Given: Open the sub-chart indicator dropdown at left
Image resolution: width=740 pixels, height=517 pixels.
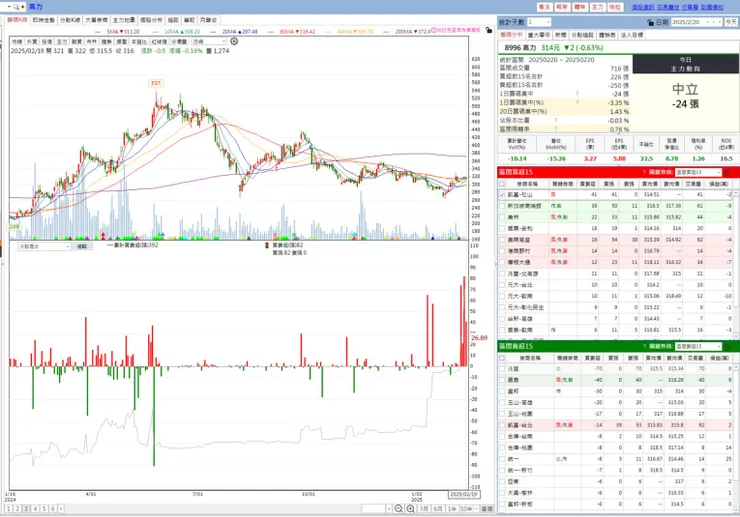Looking at the screenshot, I should (x=44, y=246).
